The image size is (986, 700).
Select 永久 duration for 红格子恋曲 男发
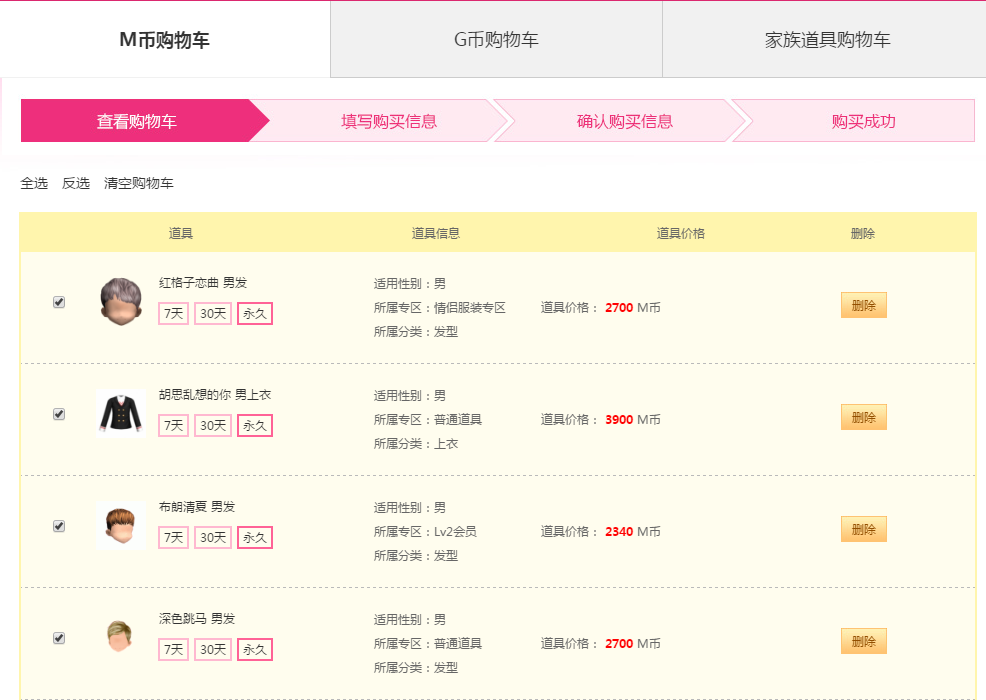click(x=255, y=313)
